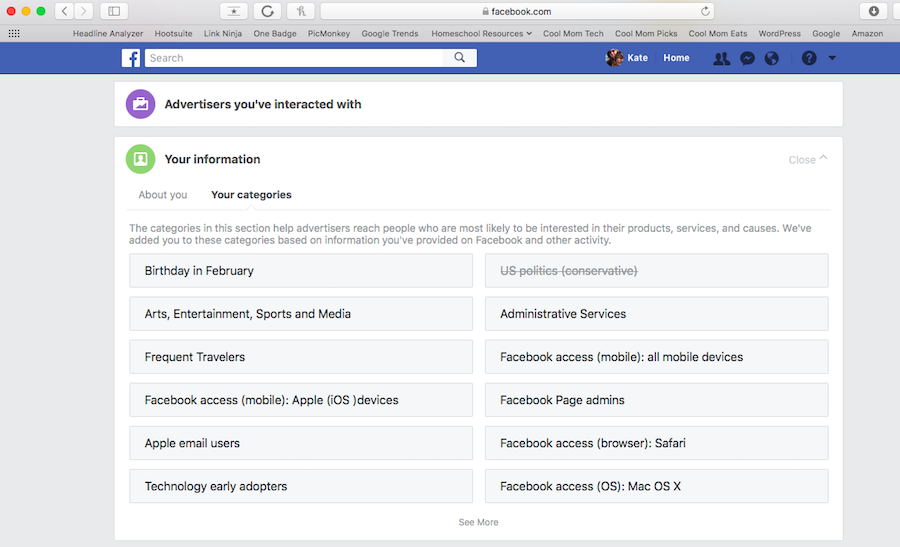
Task: Select the Frequent Travelers category
Action: click(x=301, y=356)
